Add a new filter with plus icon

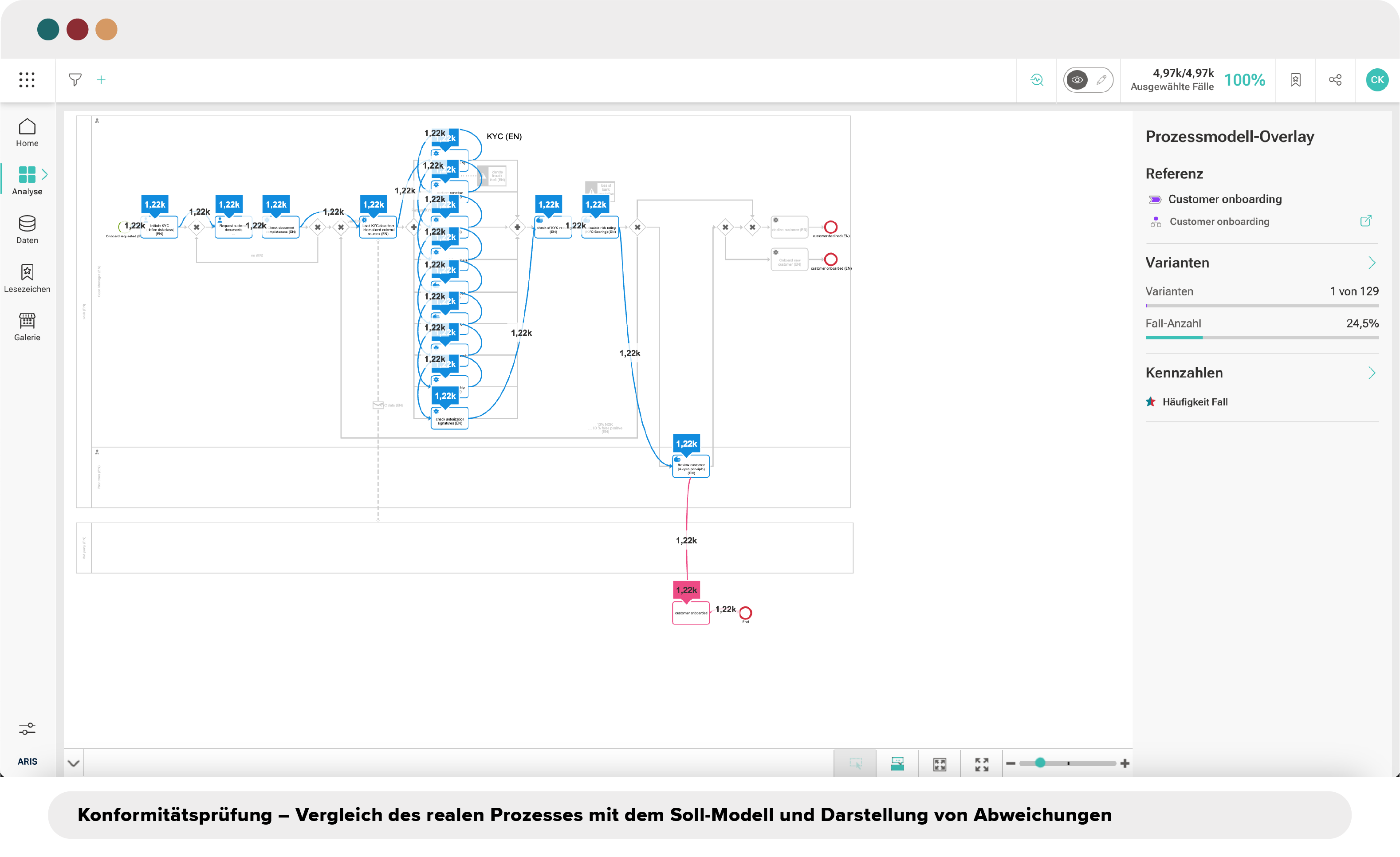click(101, 80)
